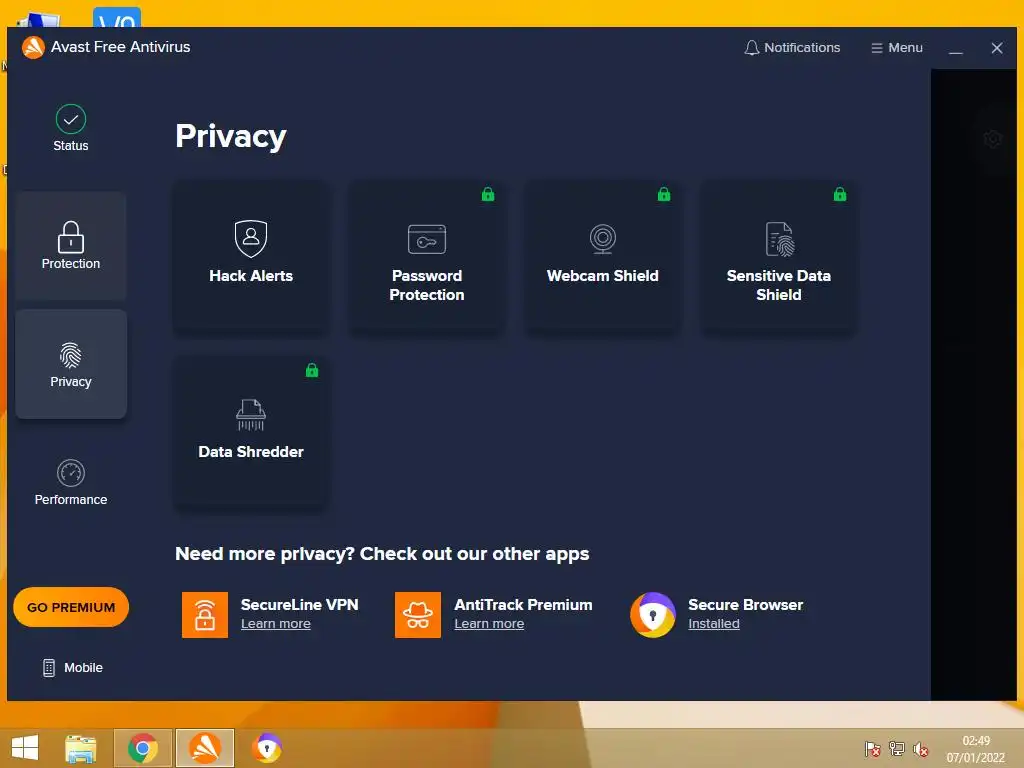Click green lock on Password Protection
The height and width of the screenshot is (768, 1024).
(x=488, y=194)
